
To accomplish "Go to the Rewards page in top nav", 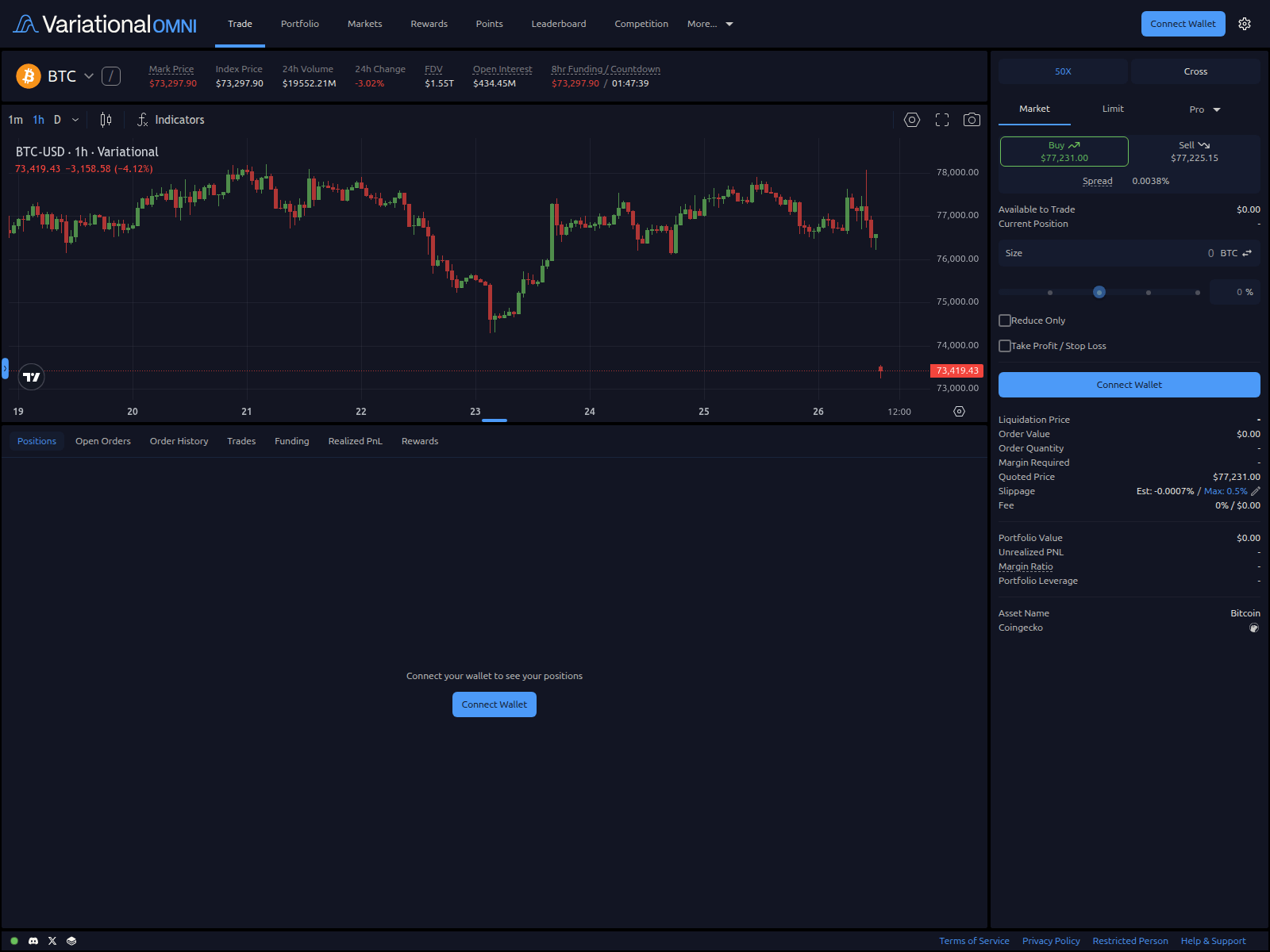I will tap(429, 24).
